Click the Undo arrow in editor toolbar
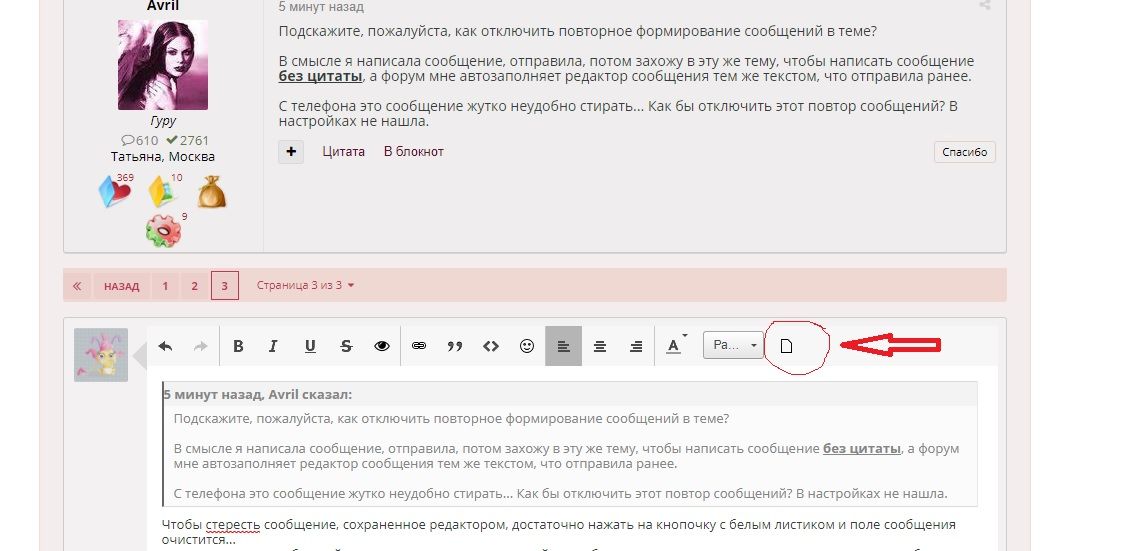The image size is (1131, 551). point(165,346)
